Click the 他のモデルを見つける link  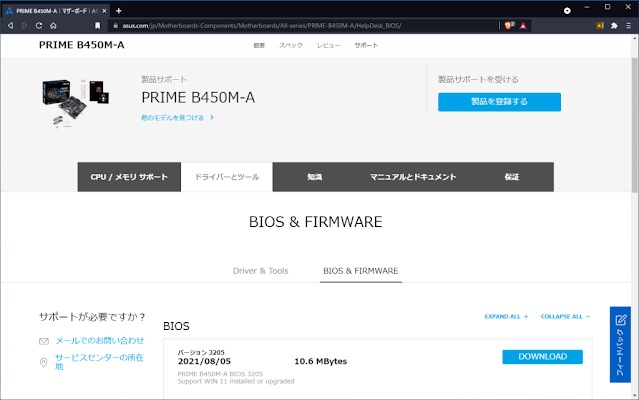[177, 118]
